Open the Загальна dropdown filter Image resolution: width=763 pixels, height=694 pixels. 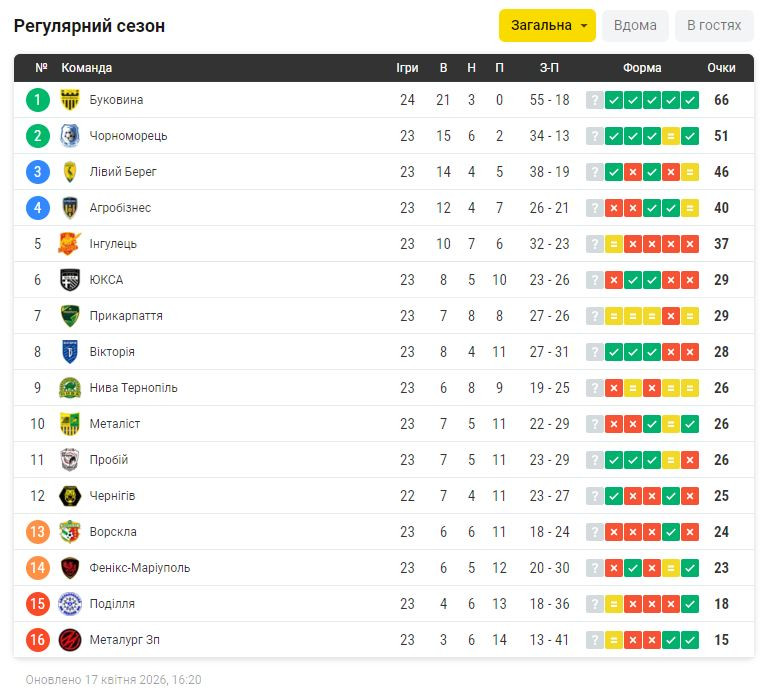pyautogui.click(x=547, y=26)
